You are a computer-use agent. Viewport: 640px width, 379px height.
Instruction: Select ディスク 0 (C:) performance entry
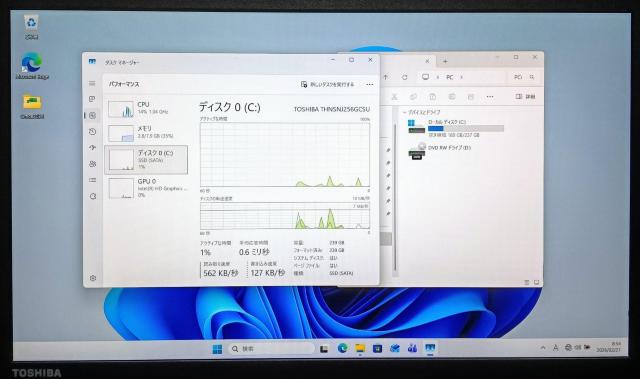(x=146, y=160)
